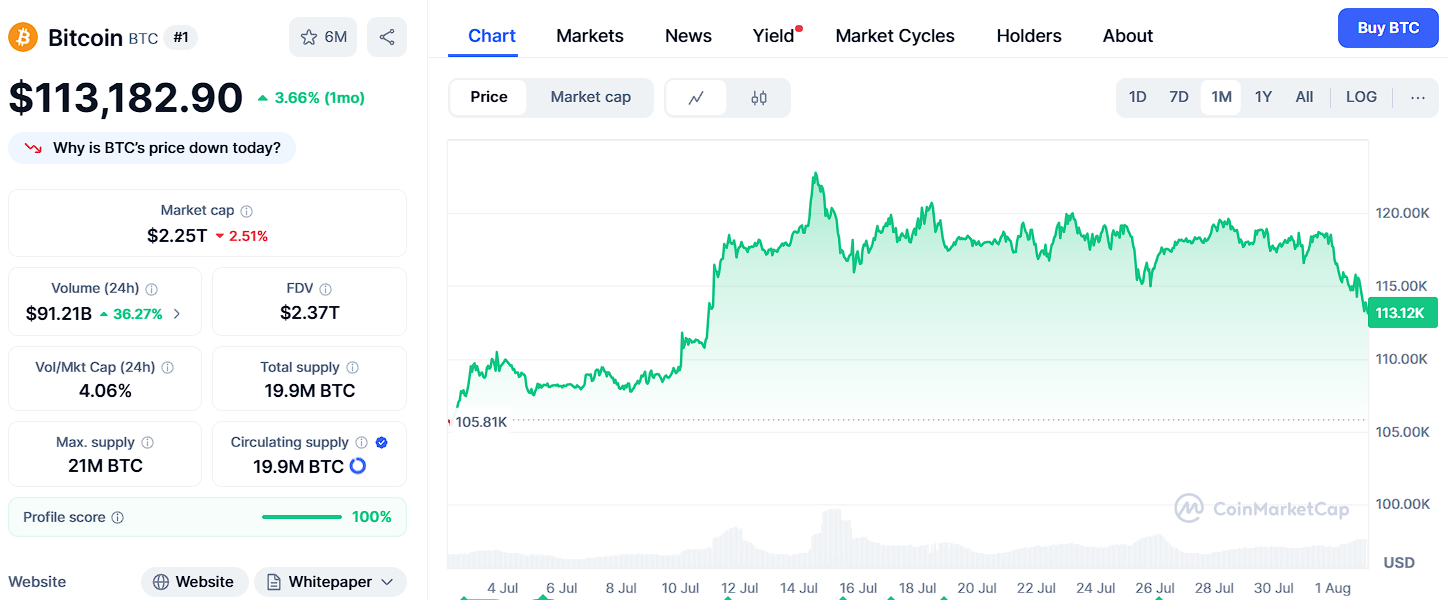
Task: Open the Market Cycles tab
Action: 895,36
